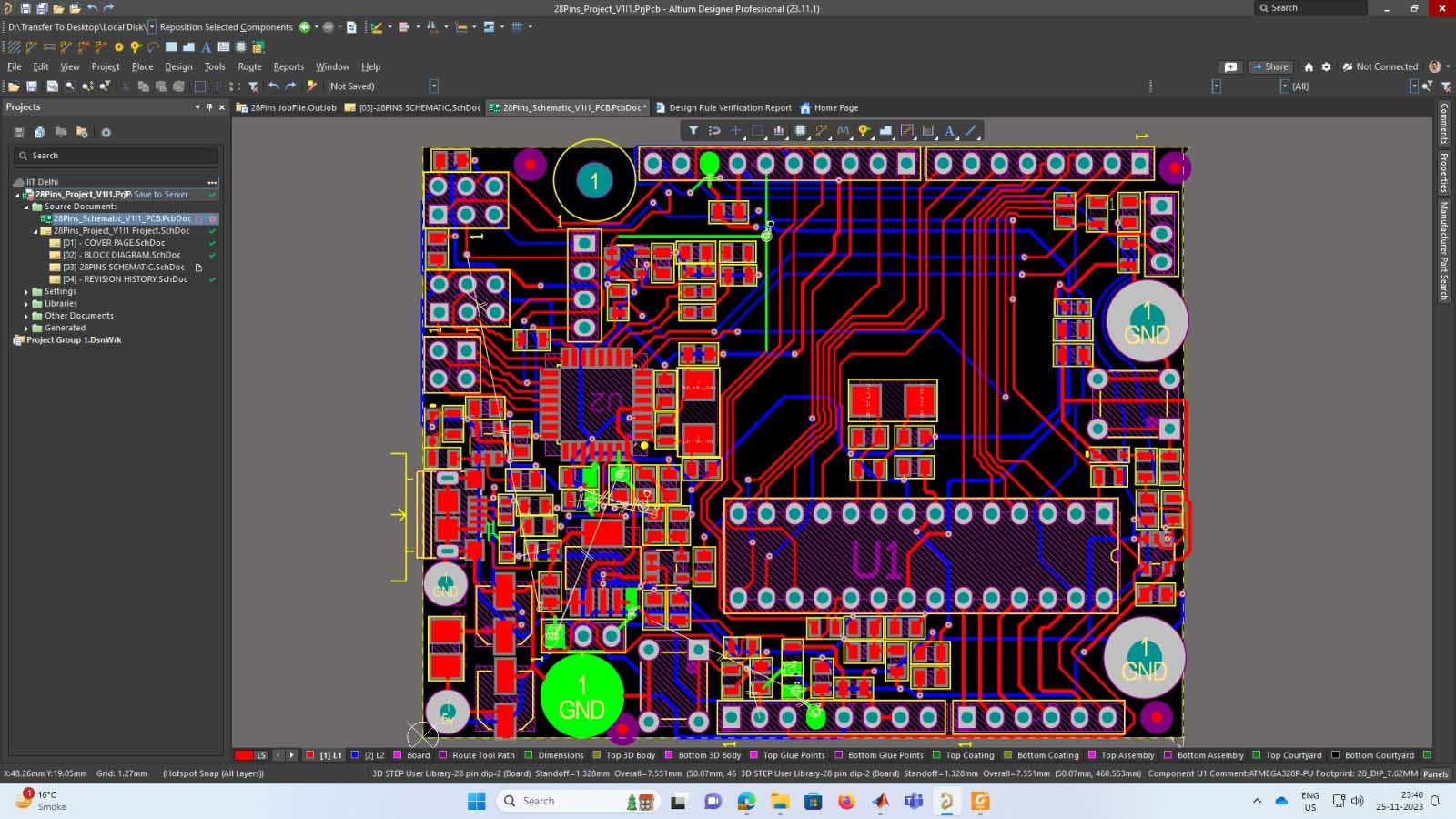The width and height of the screenshot is (1456, 819).
Task: Click the Projects panel settings gear icon
Action: pyautogui.click(x=106, y=133)
